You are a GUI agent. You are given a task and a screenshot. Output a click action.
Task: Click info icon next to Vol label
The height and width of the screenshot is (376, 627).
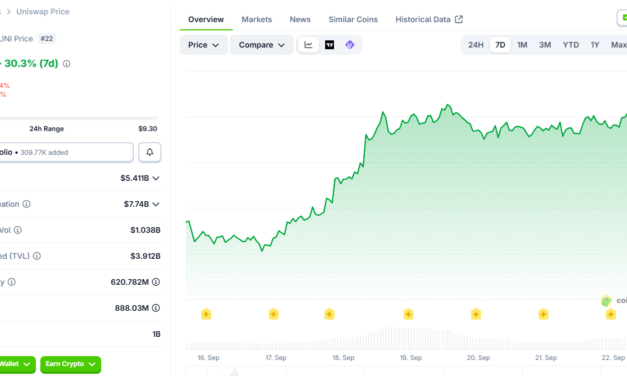(18, 230)
